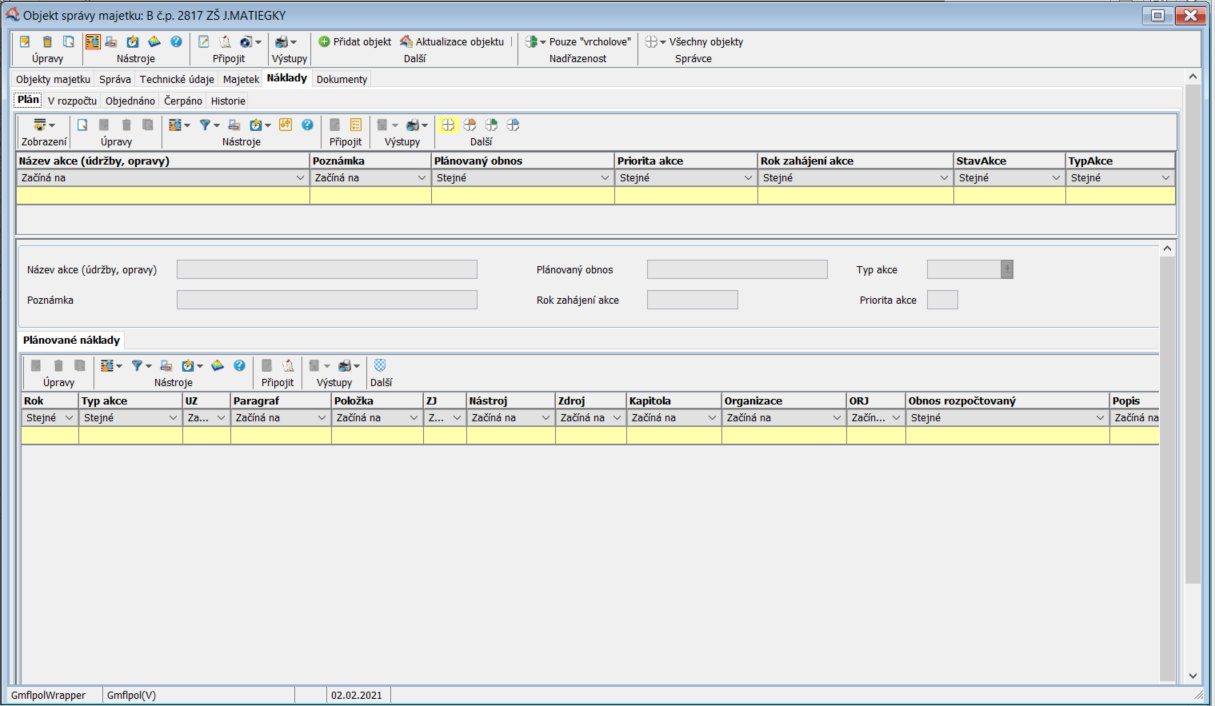The height and width of the screenshot is (706, 1215).
Task: Toggle the highlighted first icon in top Nástroje group
Action: (92, 42)
